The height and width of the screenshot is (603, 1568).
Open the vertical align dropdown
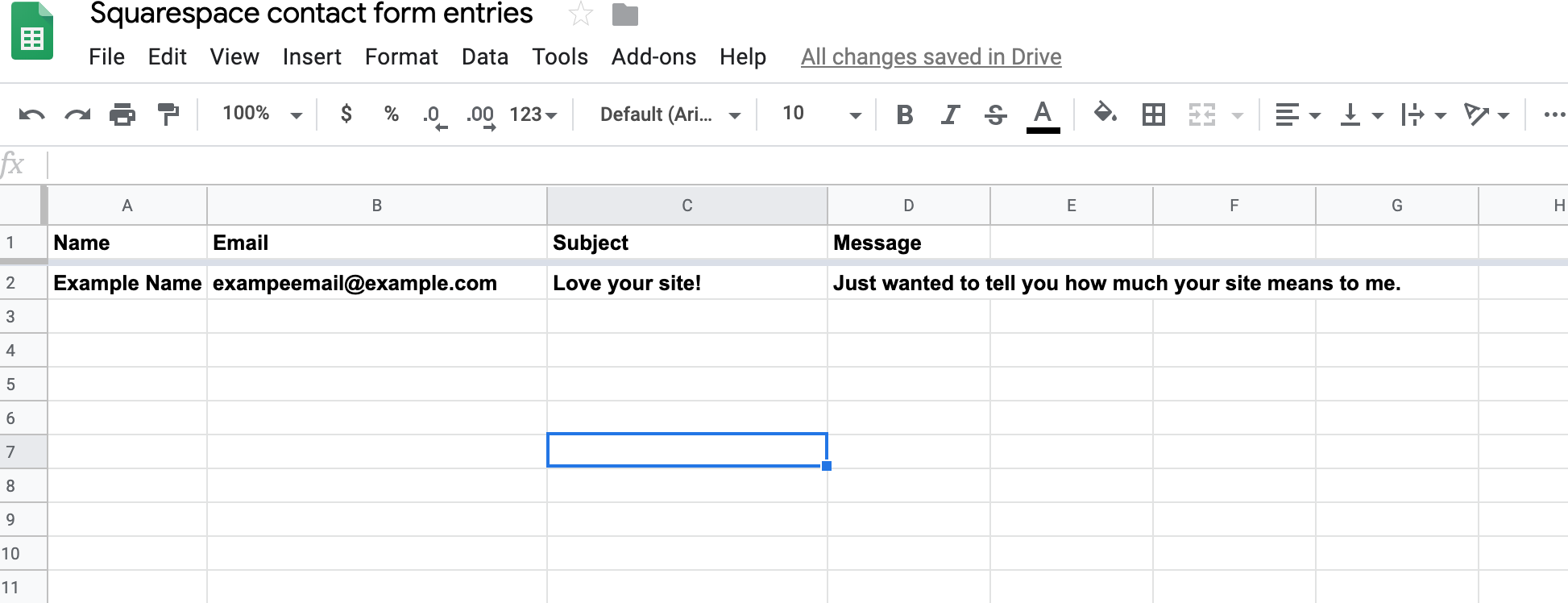(1361, 115)
